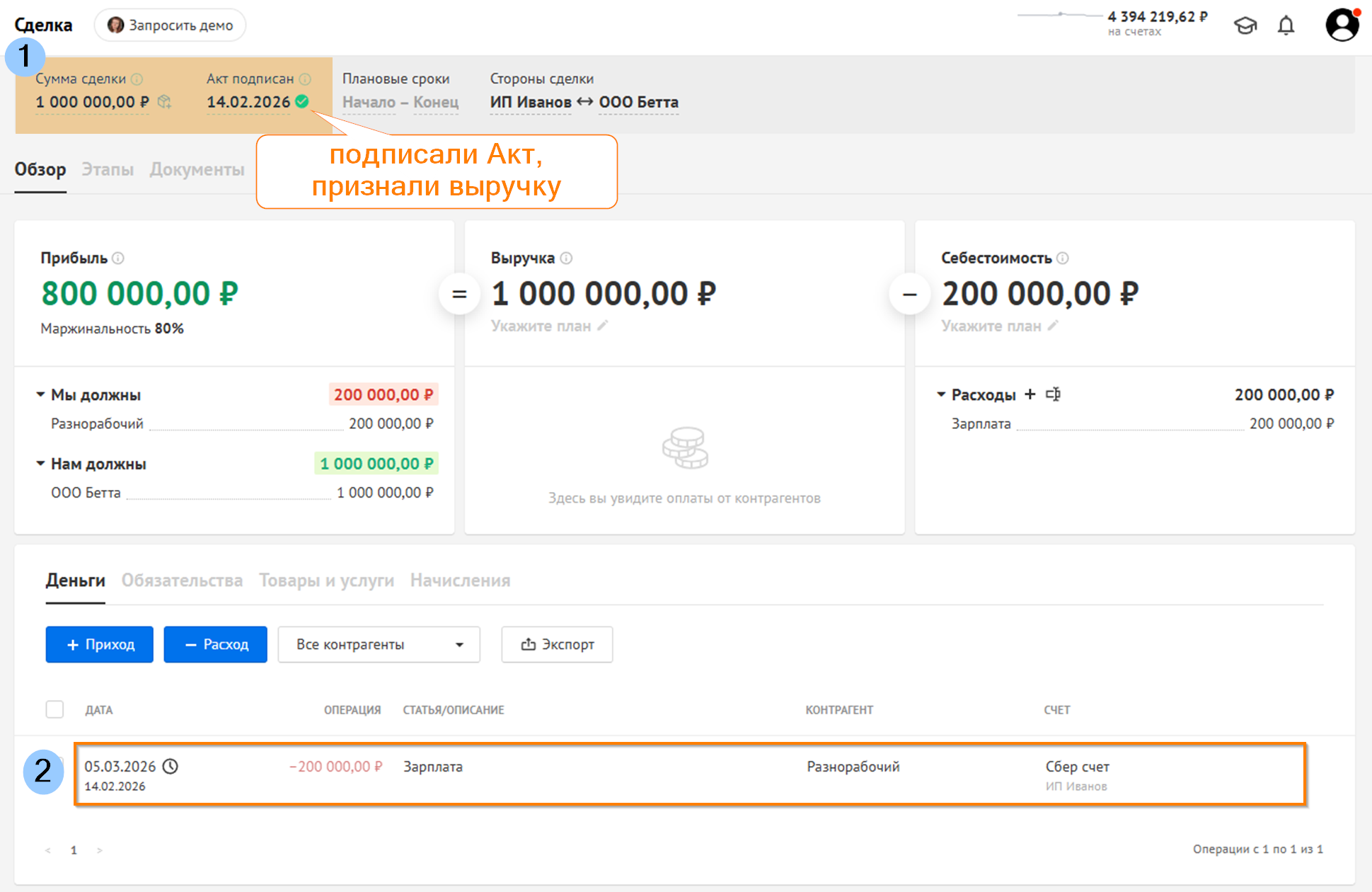Click the Начало – Конец planned dates field
The width and height of the screenshot is (1372, 892).
point(400,102)
